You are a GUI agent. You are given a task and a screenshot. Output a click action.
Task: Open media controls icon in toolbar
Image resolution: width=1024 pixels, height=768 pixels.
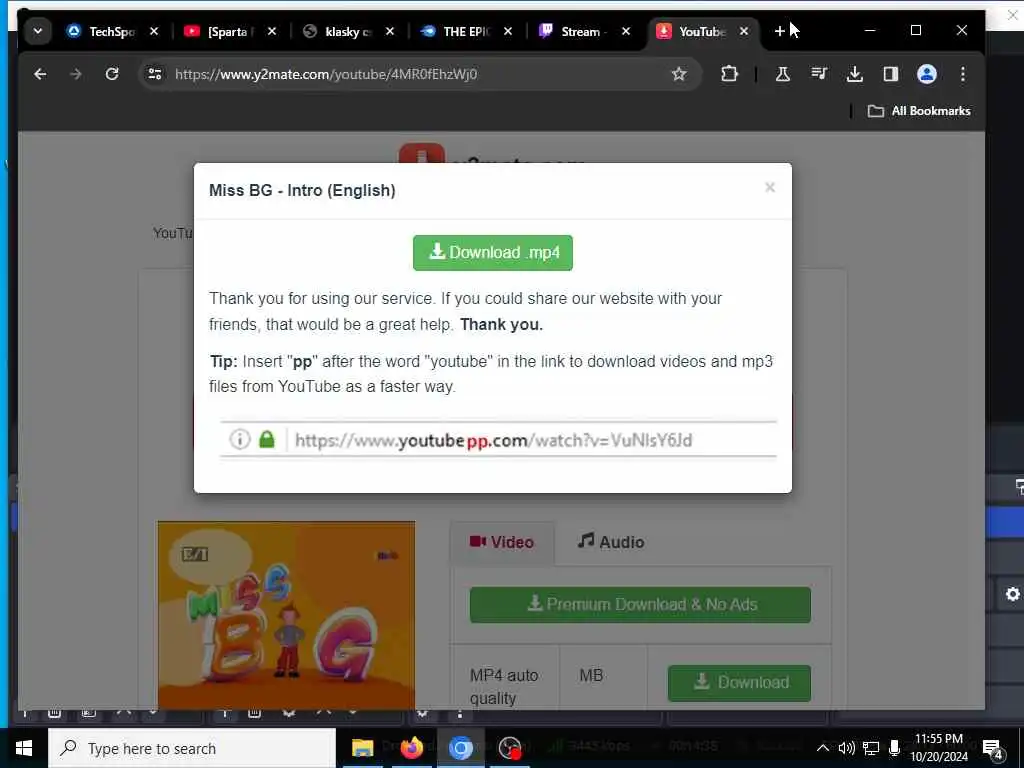pos(819,74)
